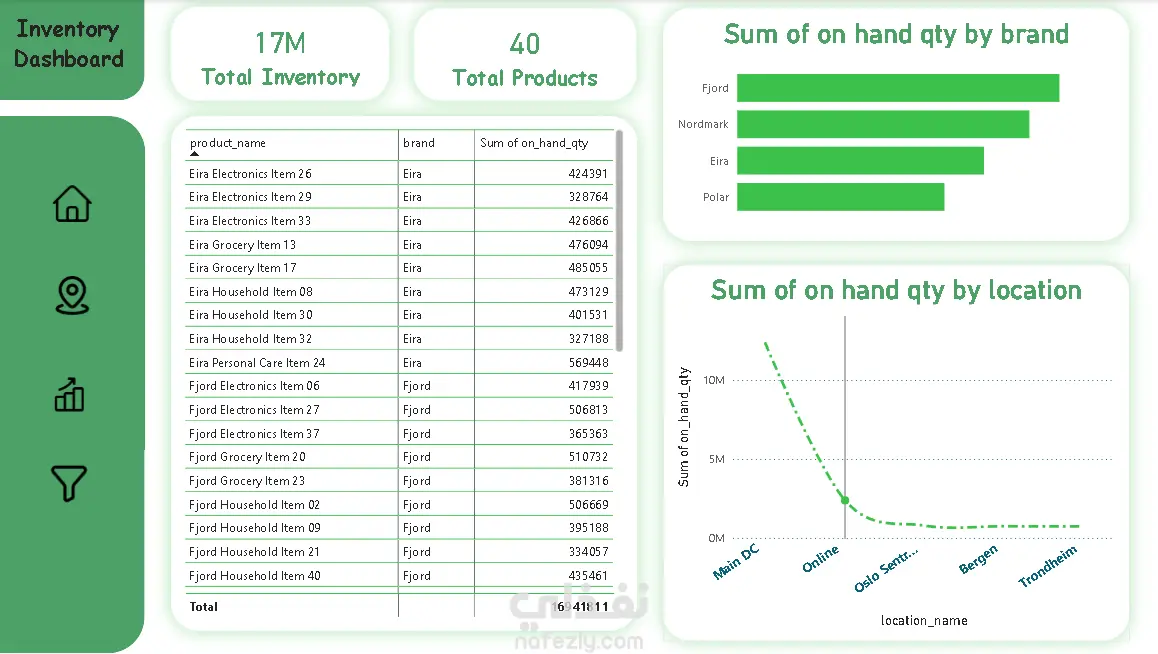Select row Eira Household Item 08
The width and height of the screenshot is (1158, 654).
(x=399, y=292)
